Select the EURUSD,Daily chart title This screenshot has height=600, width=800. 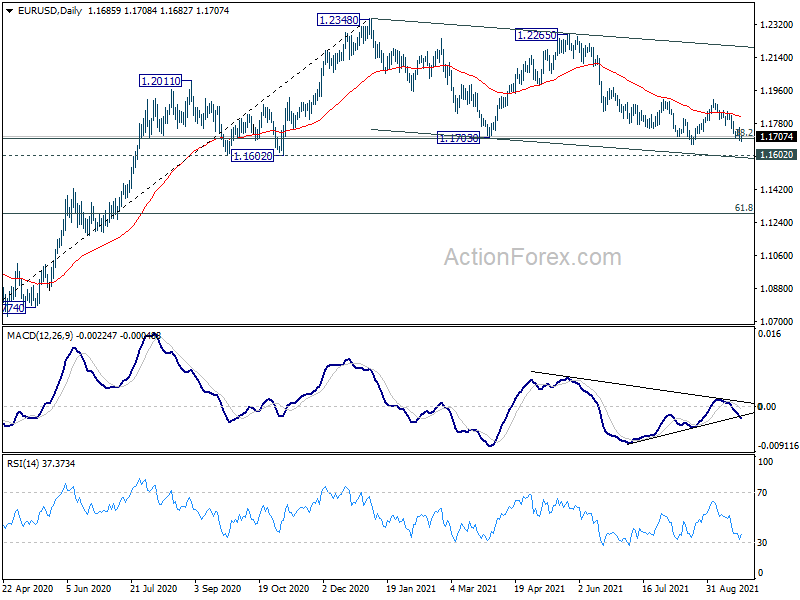(x=49, y=11)
